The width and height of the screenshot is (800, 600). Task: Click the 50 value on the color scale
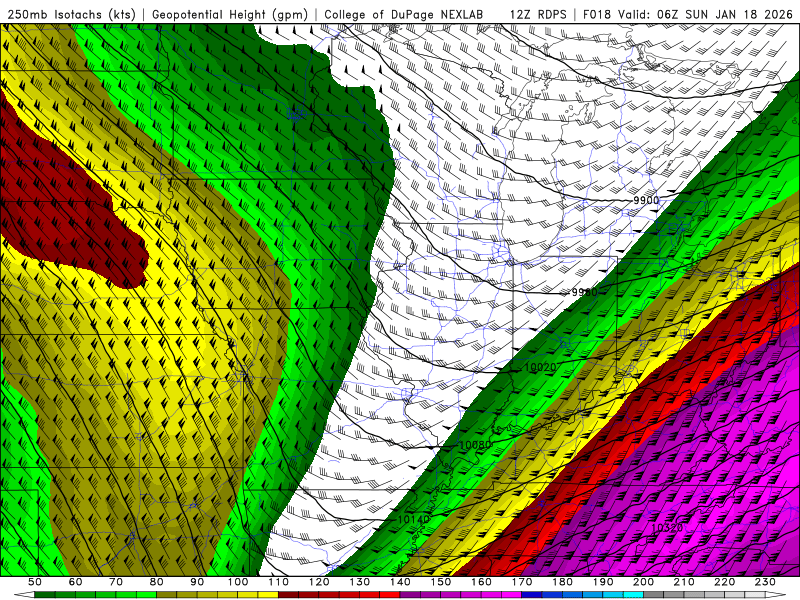click(x=35, y=582)
